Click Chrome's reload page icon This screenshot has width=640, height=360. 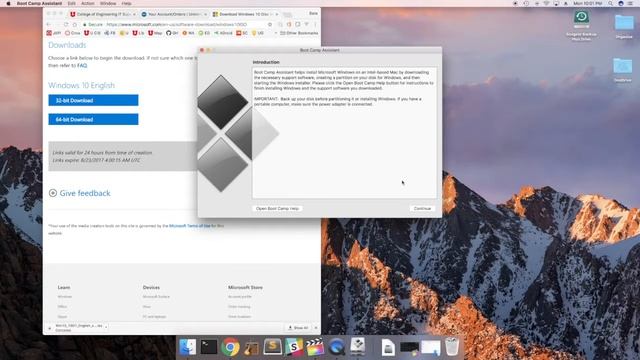[x=66, y=24]
